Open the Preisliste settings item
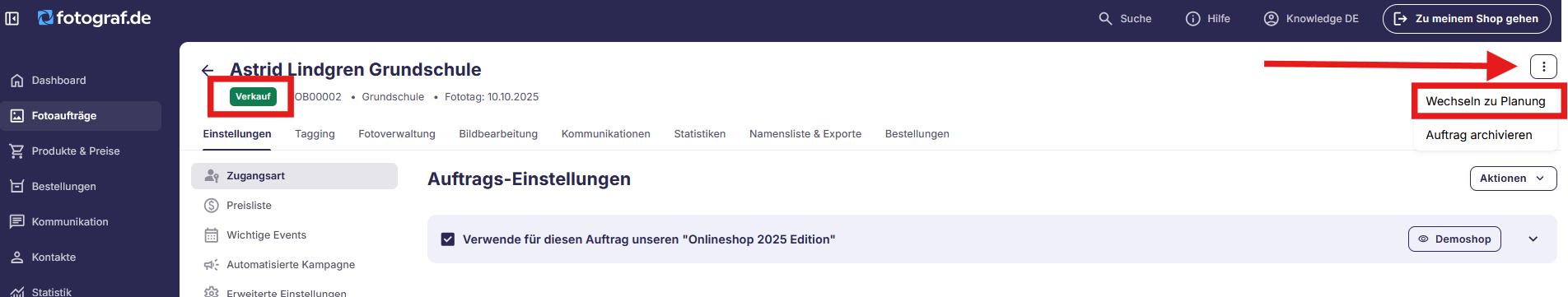The width and height of the screenshot is (1568, 297). point(294,206)
